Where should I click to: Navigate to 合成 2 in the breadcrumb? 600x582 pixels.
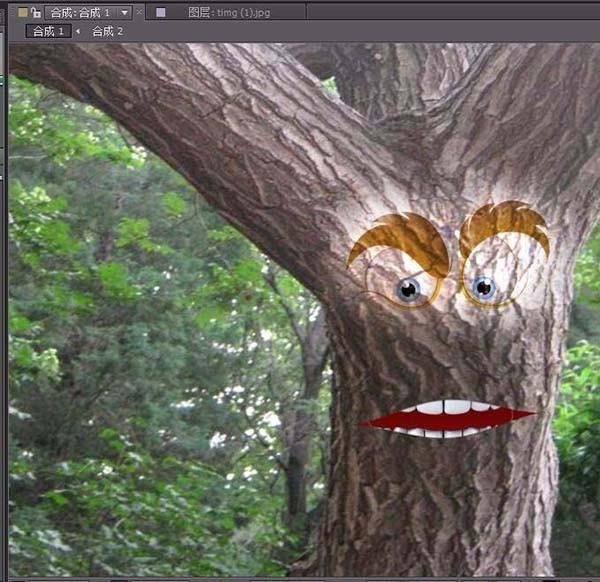coord(108,31)
